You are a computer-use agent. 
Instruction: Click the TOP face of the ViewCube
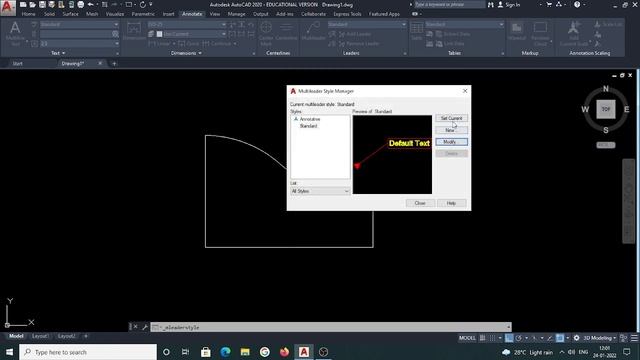point(606,109)
